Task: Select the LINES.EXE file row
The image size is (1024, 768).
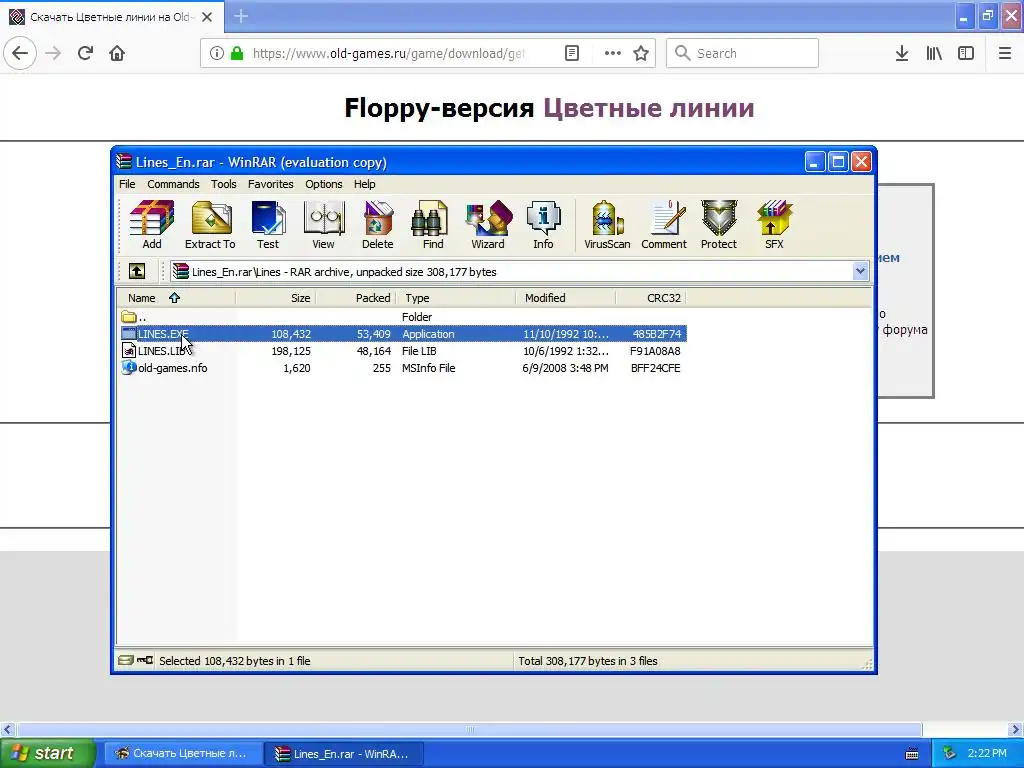Action: [x=402, y=334]
